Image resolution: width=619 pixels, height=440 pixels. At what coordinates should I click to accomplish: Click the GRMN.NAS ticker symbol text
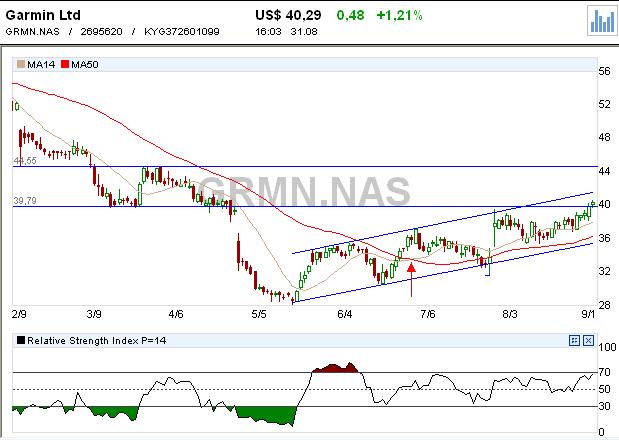pyautogui.click(x=32, y=32)
